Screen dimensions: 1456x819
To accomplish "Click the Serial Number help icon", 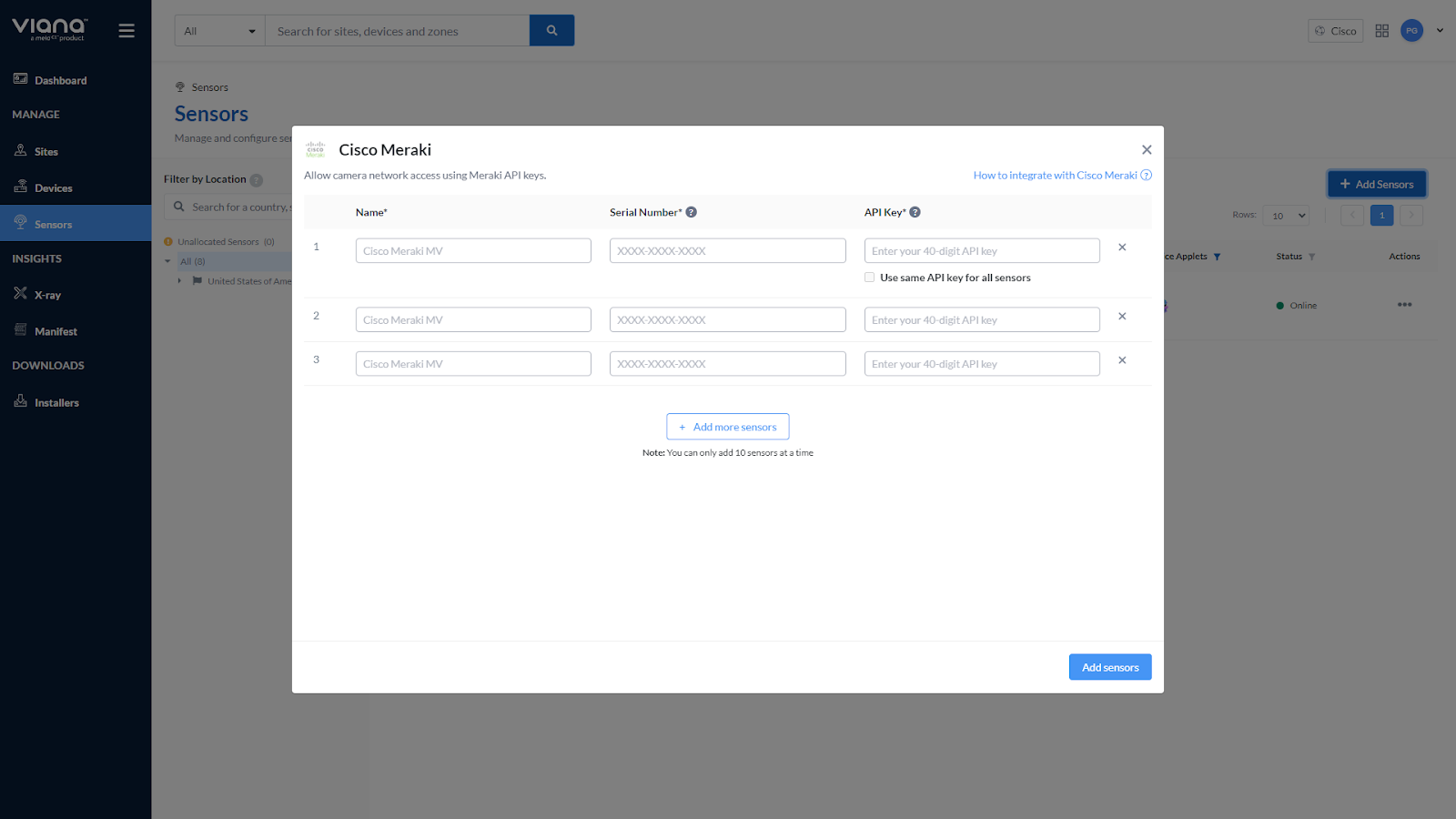I will (x=692, y=212).
